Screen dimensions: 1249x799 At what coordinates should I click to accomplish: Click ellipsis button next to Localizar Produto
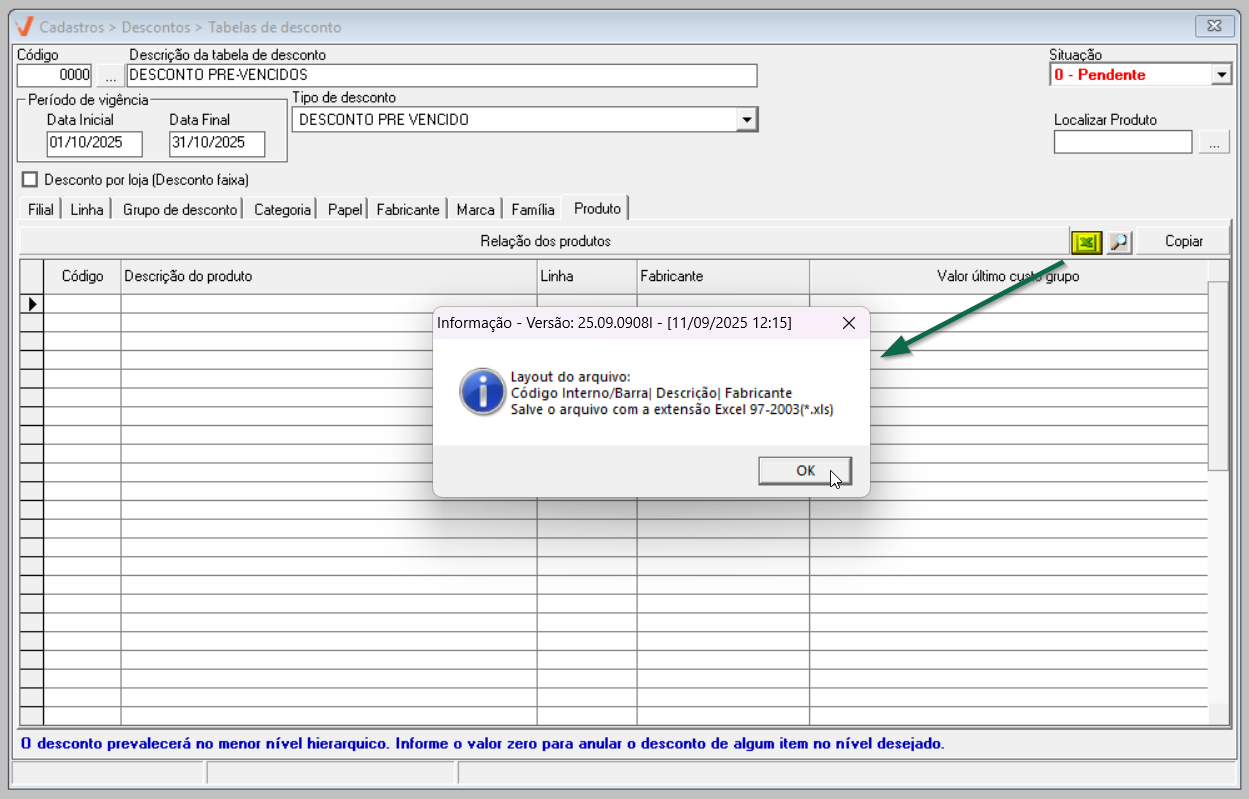tap(1214, 143)
